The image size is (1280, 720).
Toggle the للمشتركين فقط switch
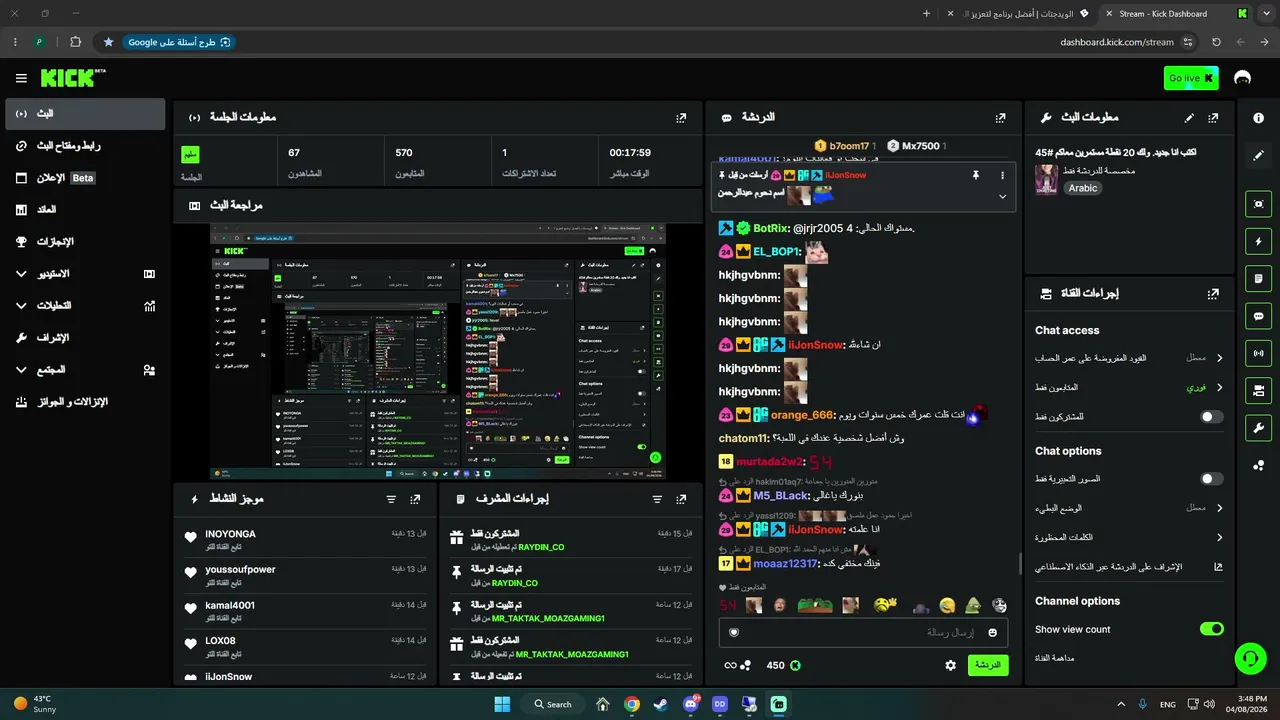coord(1211,416)
